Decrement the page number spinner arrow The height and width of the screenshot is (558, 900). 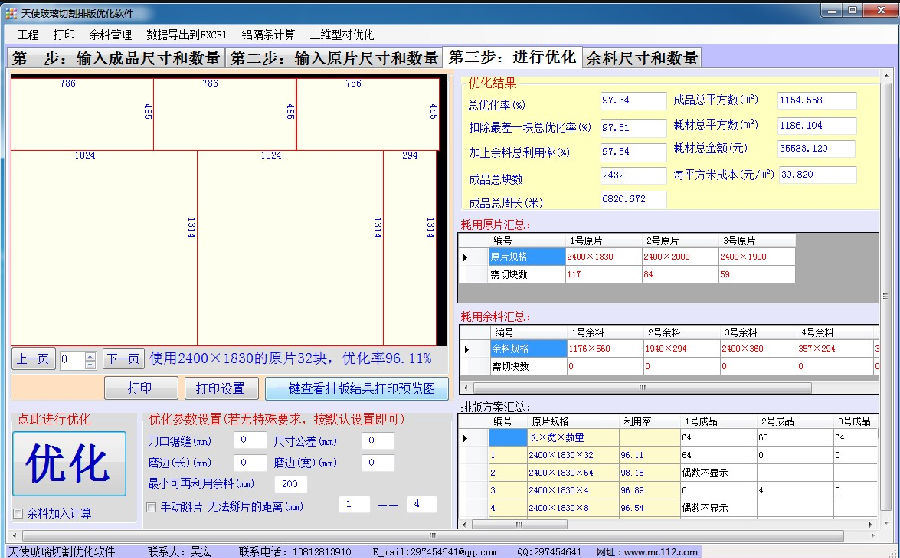tap(91, 364)
